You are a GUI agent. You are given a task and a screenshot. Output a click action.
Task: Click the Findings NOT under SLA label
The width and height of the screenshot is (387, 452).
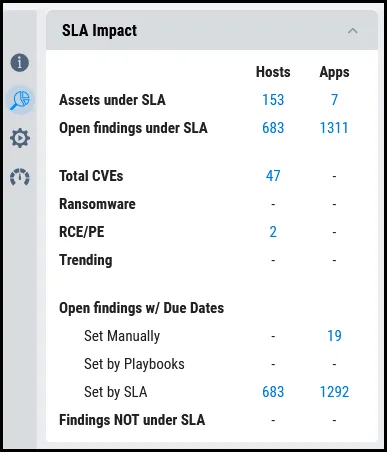(x=132, y=420)
